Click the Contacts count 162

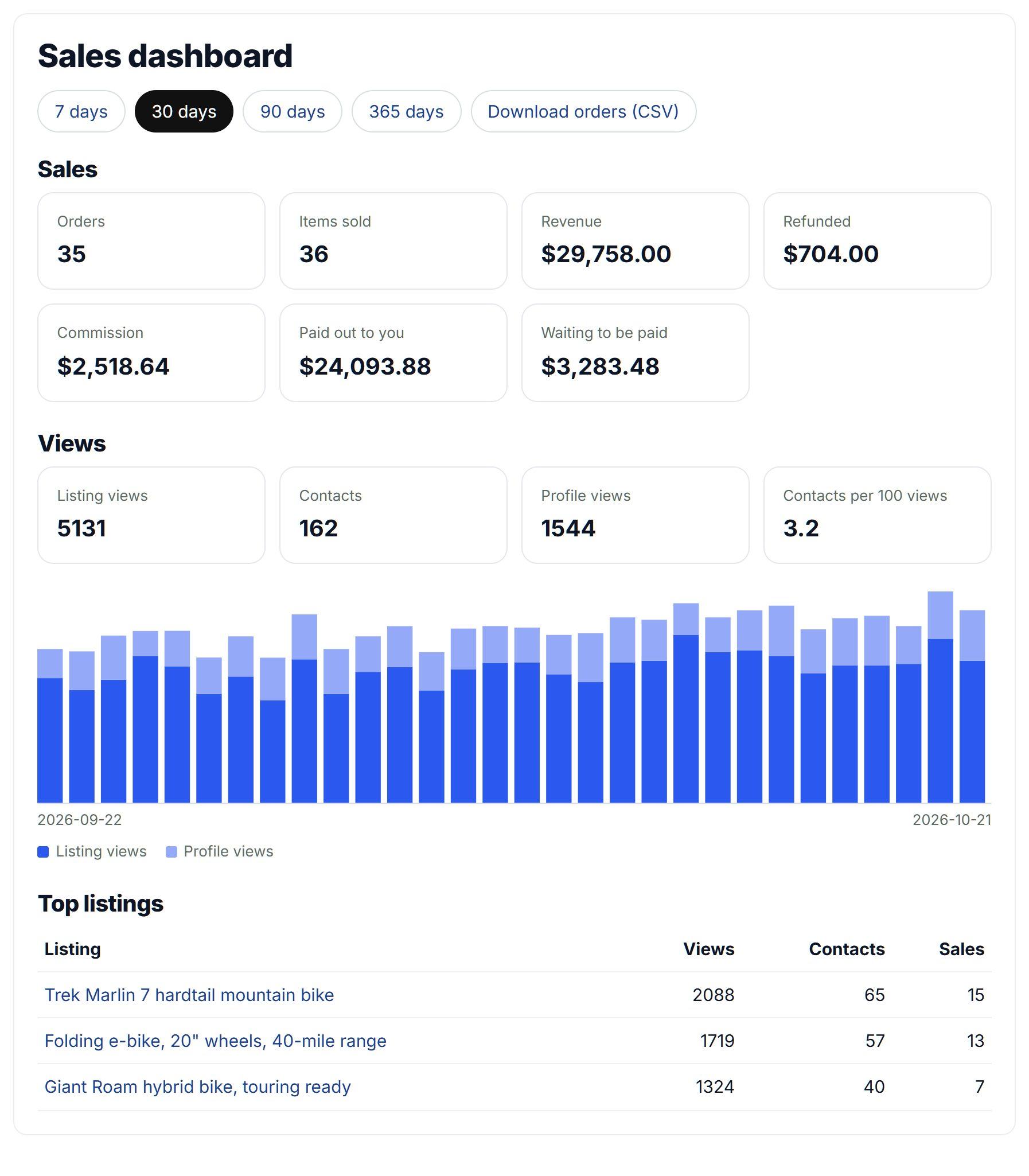[318, 528]
